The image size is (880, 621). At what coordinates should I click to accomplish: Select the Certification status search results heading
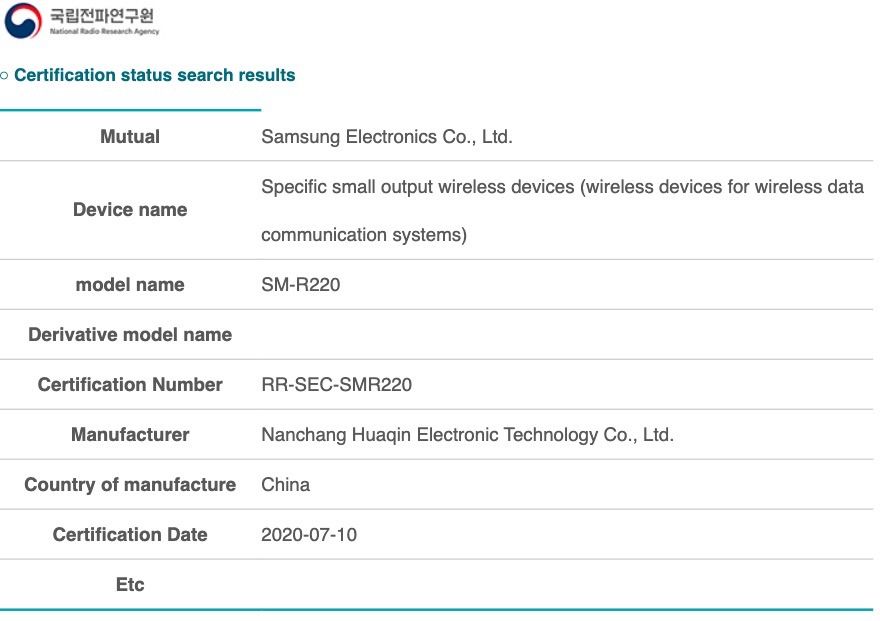click(154, 75)
